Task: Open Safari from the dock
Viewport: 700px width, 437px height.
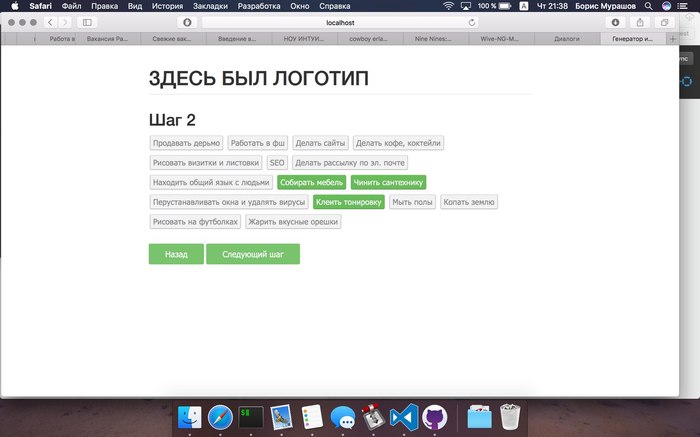Action: coord(220,416)
